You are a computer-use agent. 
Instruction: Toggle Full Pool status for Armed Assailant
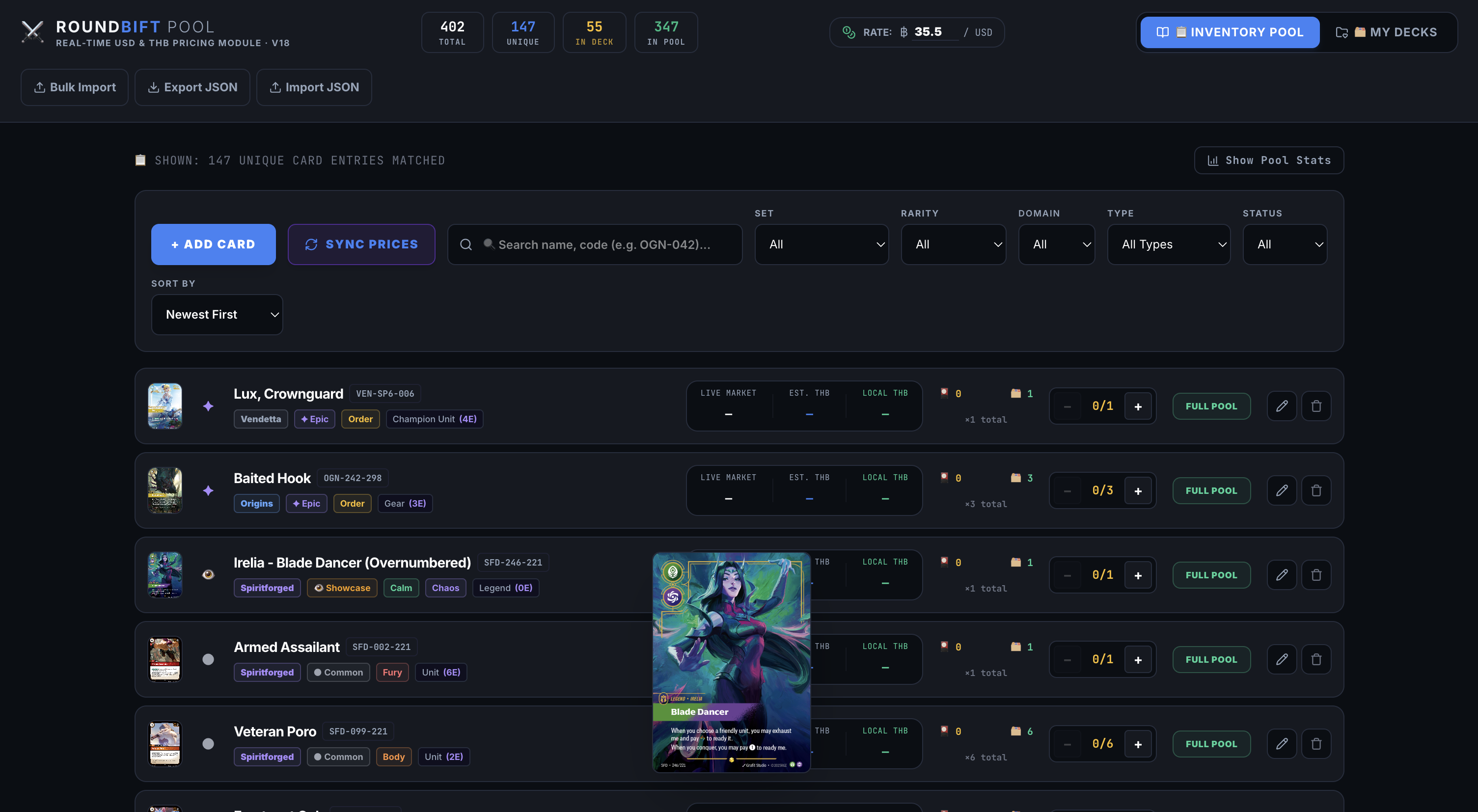coord(1211,659)
